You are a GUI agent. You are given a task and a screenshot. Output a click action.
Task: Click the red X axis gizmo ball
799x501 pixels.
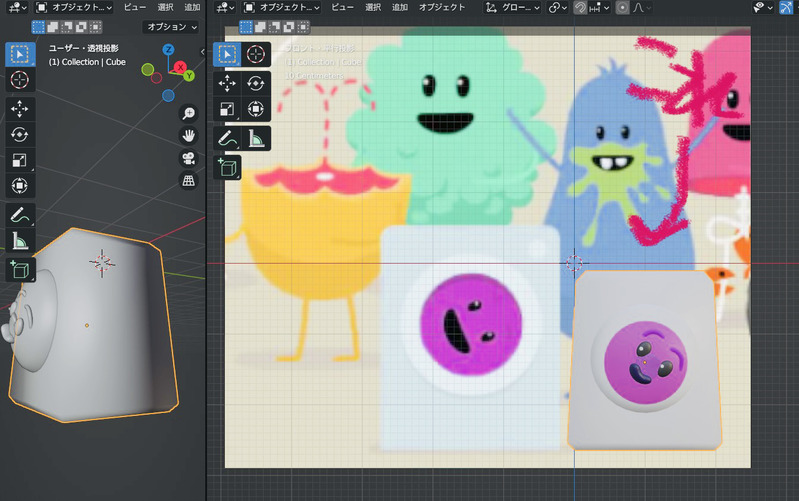(181, 68)
